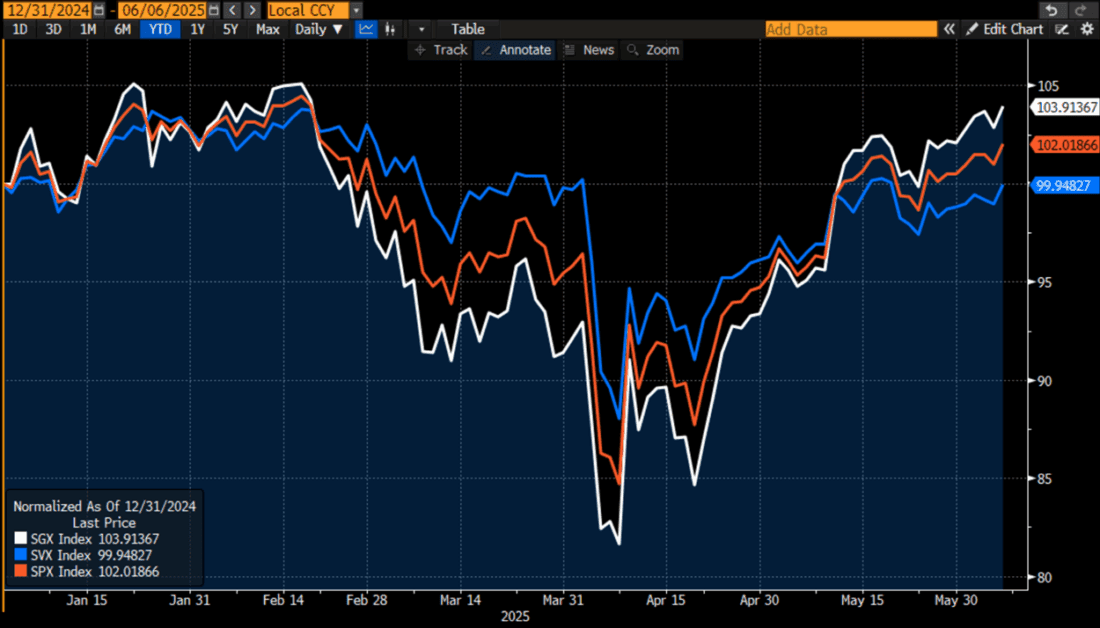The image size is (1100, 628).
Task: Click the blue 99.94827 axis value label
Action: tap(1064, 186)
